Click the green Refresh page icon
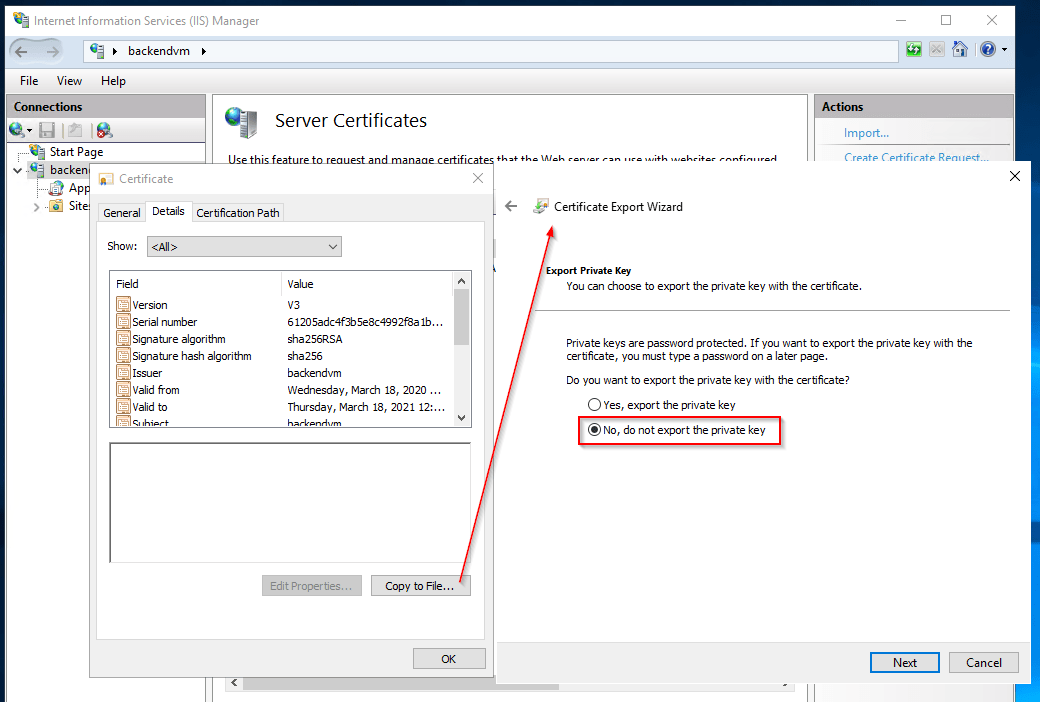 click(914, 50)
